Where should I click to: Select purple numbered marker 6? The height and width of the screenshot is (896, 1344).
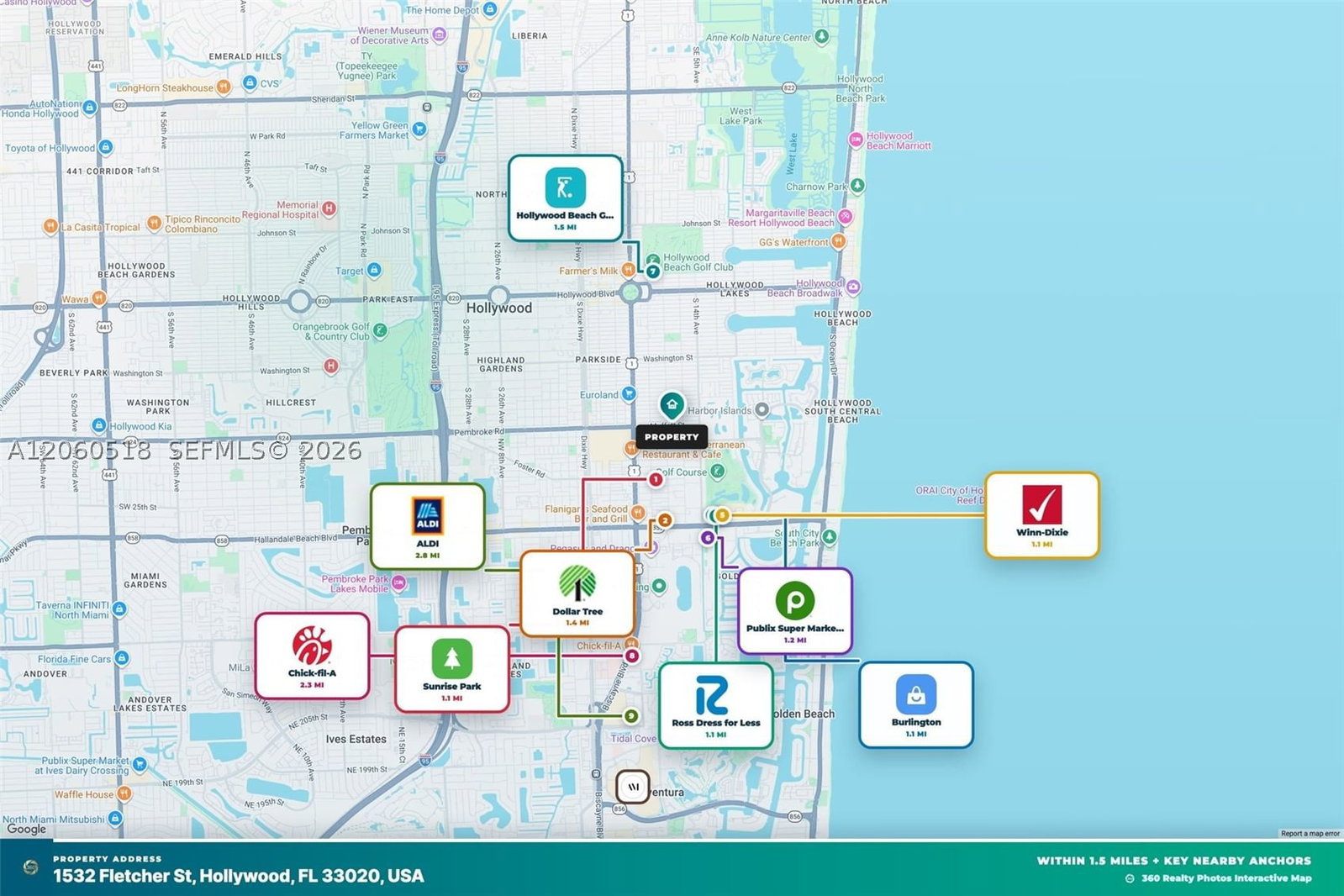tap(708, 537)
